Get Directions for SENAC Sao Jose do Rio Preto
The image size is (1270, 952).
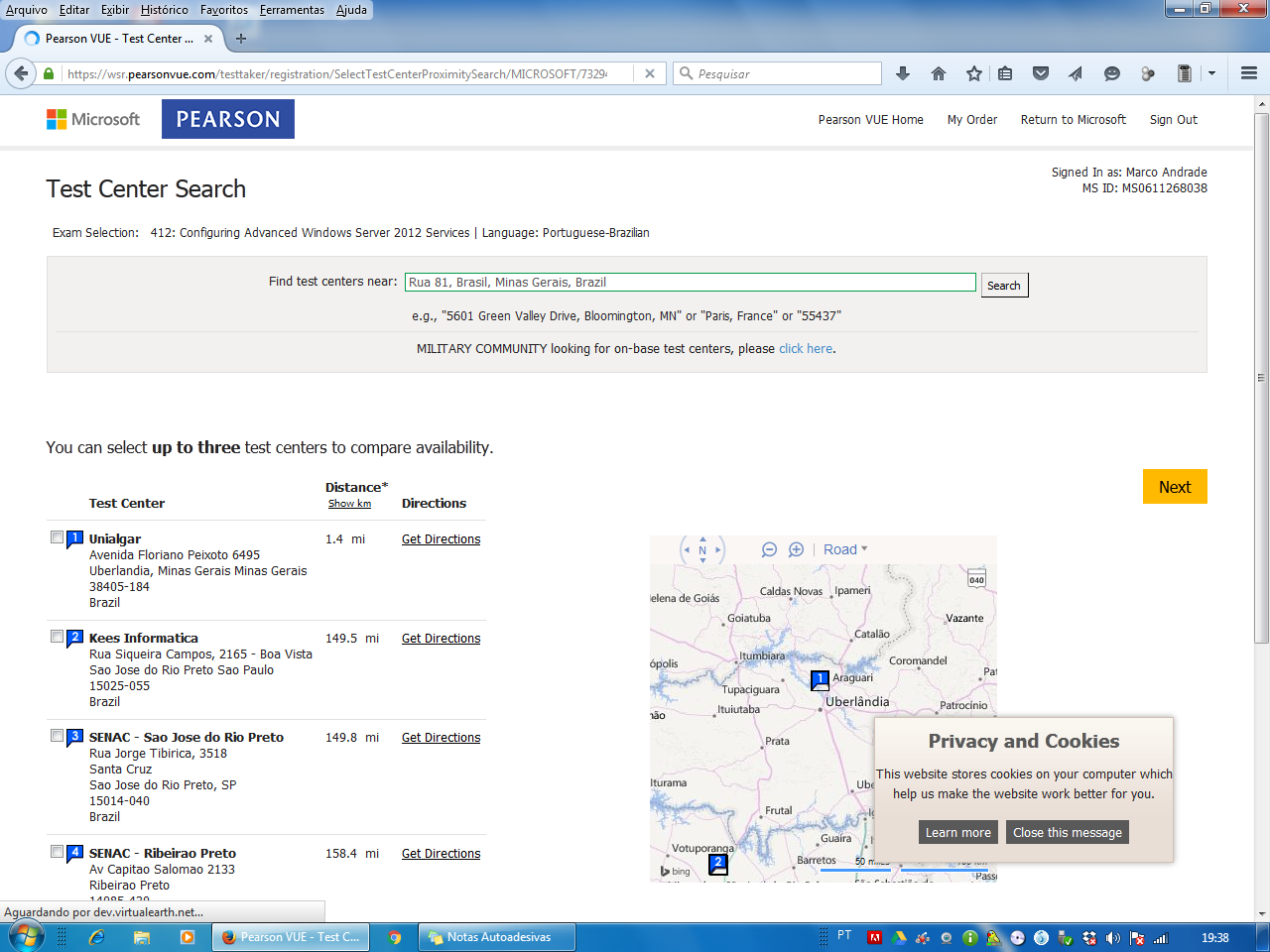[441, 738]
